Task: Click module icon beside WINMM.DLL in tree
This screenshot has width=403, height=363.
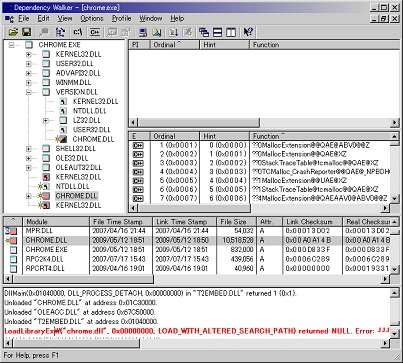Action: (46, 82)
